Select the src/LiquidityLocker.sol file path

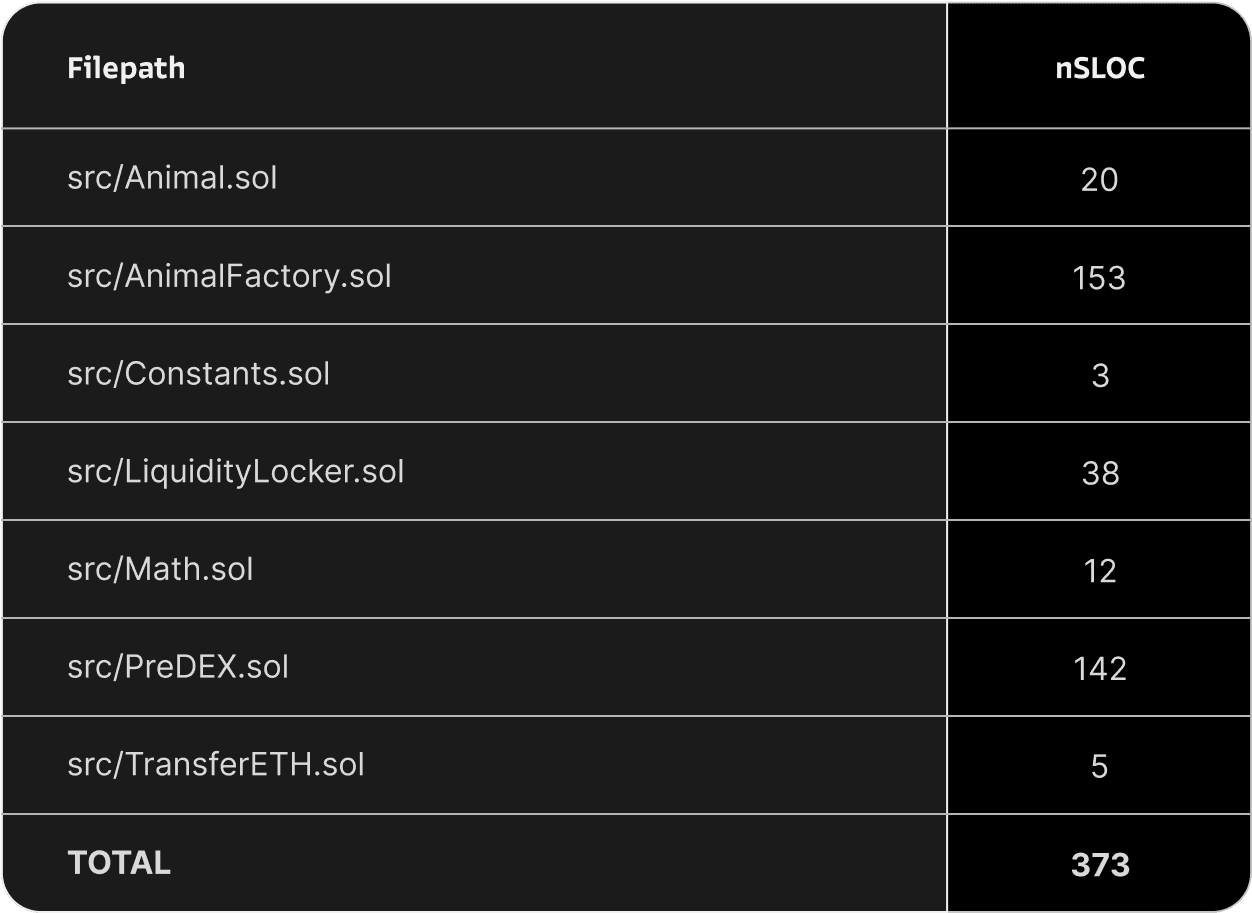pyautogui.click(x=235, y=471)
